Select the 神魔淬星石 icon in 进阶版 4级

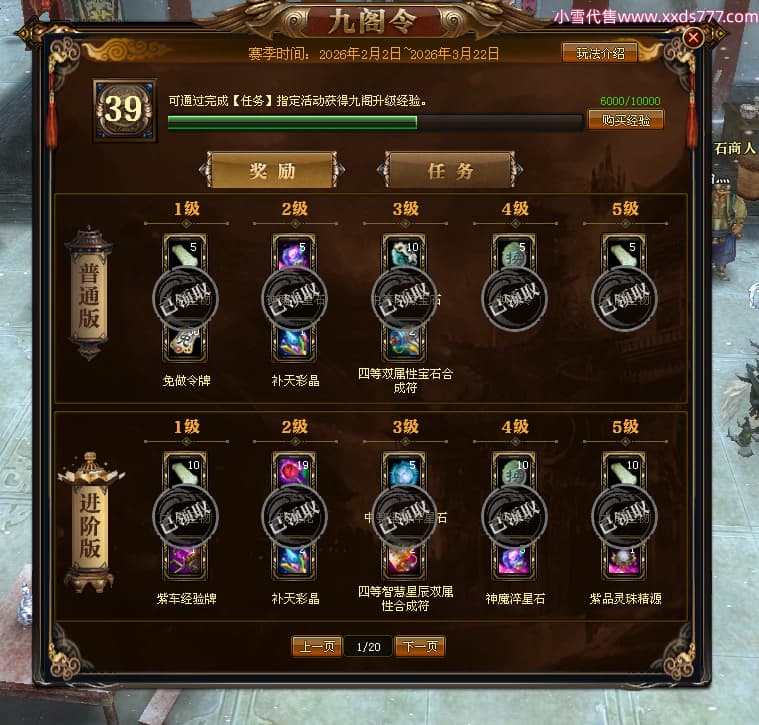[514, 560]
